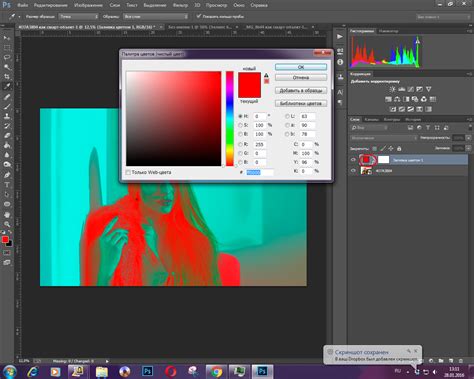This screenshot has height=379, width=474.
Task: Select the Zoom tool
Action: (x=7, y=224)
